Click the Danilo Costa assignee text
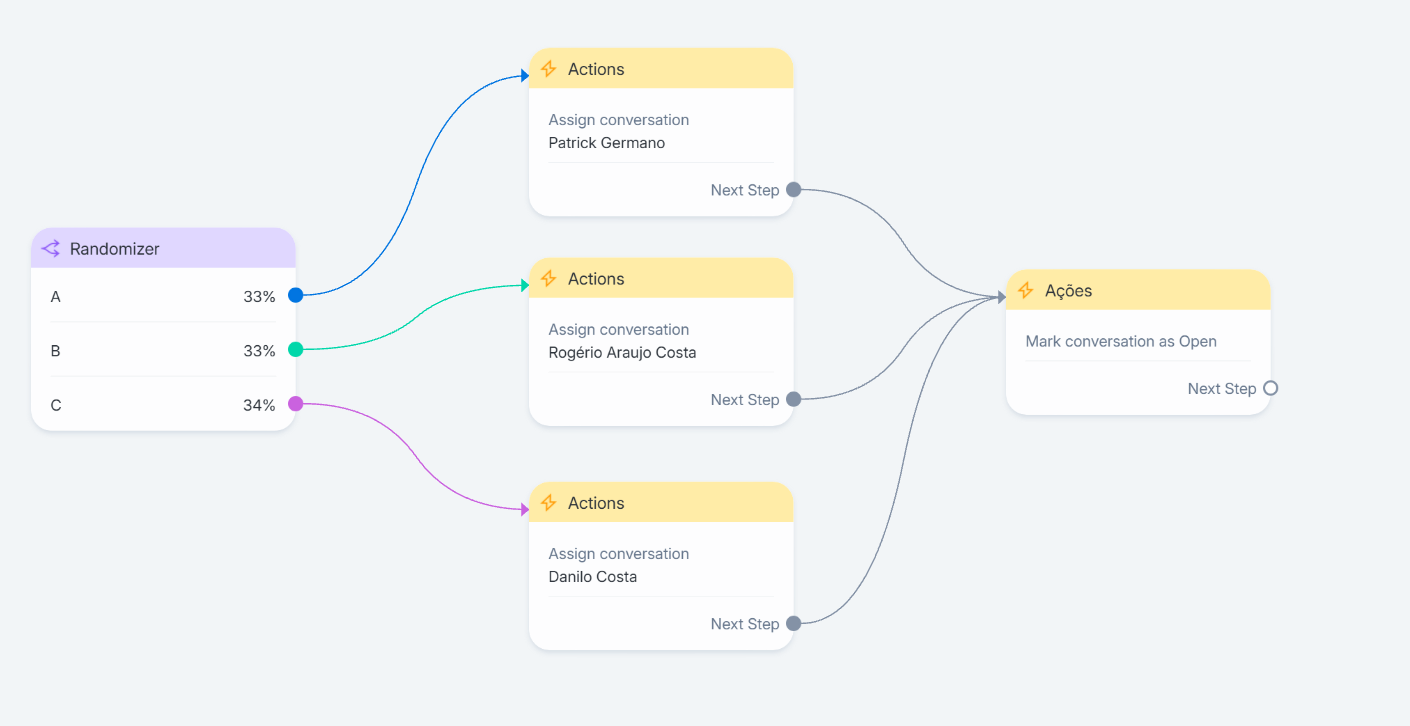This screenshot has width=1410, height=726. [x=593, y=577]
